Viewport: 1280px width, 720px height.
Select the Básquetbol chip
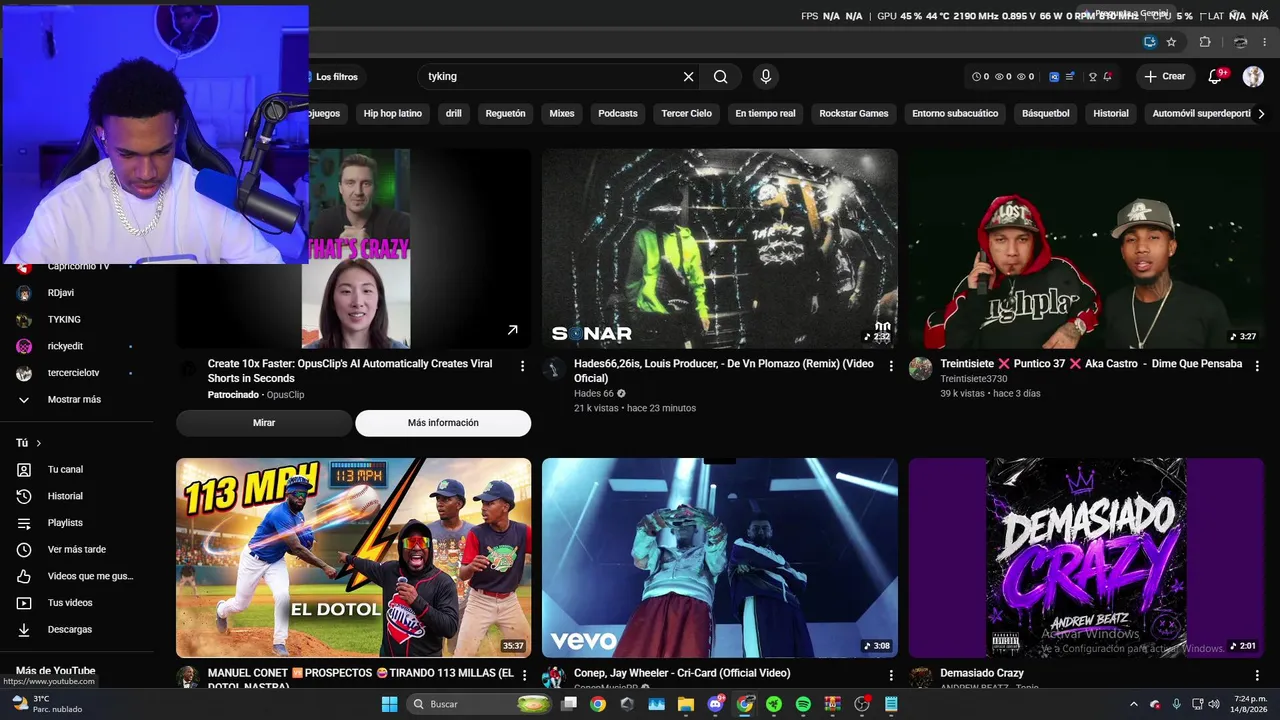(x=1046, y=114)
